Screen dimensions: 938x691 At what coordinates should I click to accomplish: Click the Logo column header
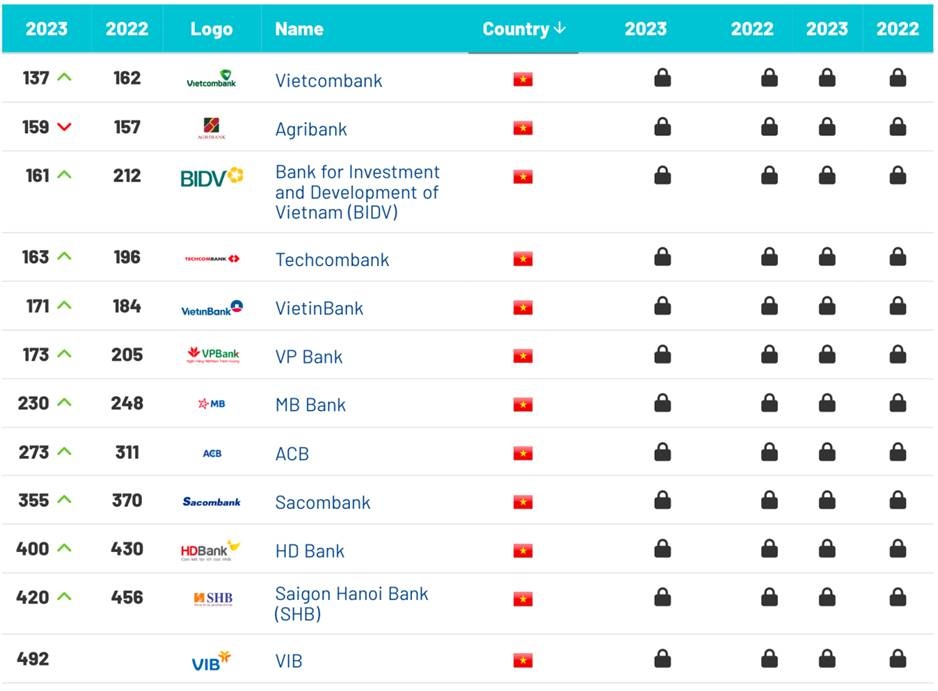[212, 29]
